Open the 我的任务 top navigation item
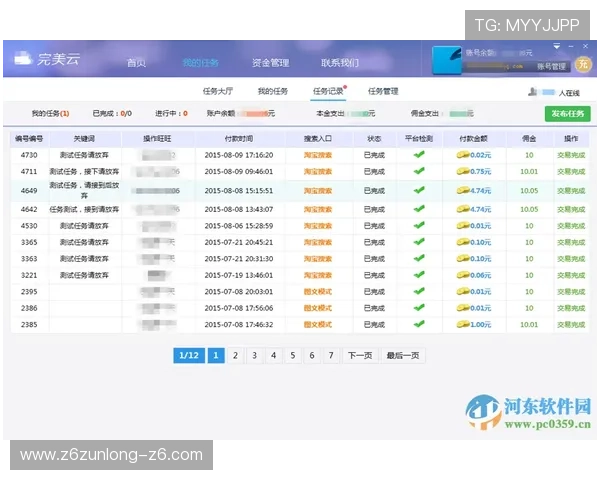 click(x=200, y=62)
